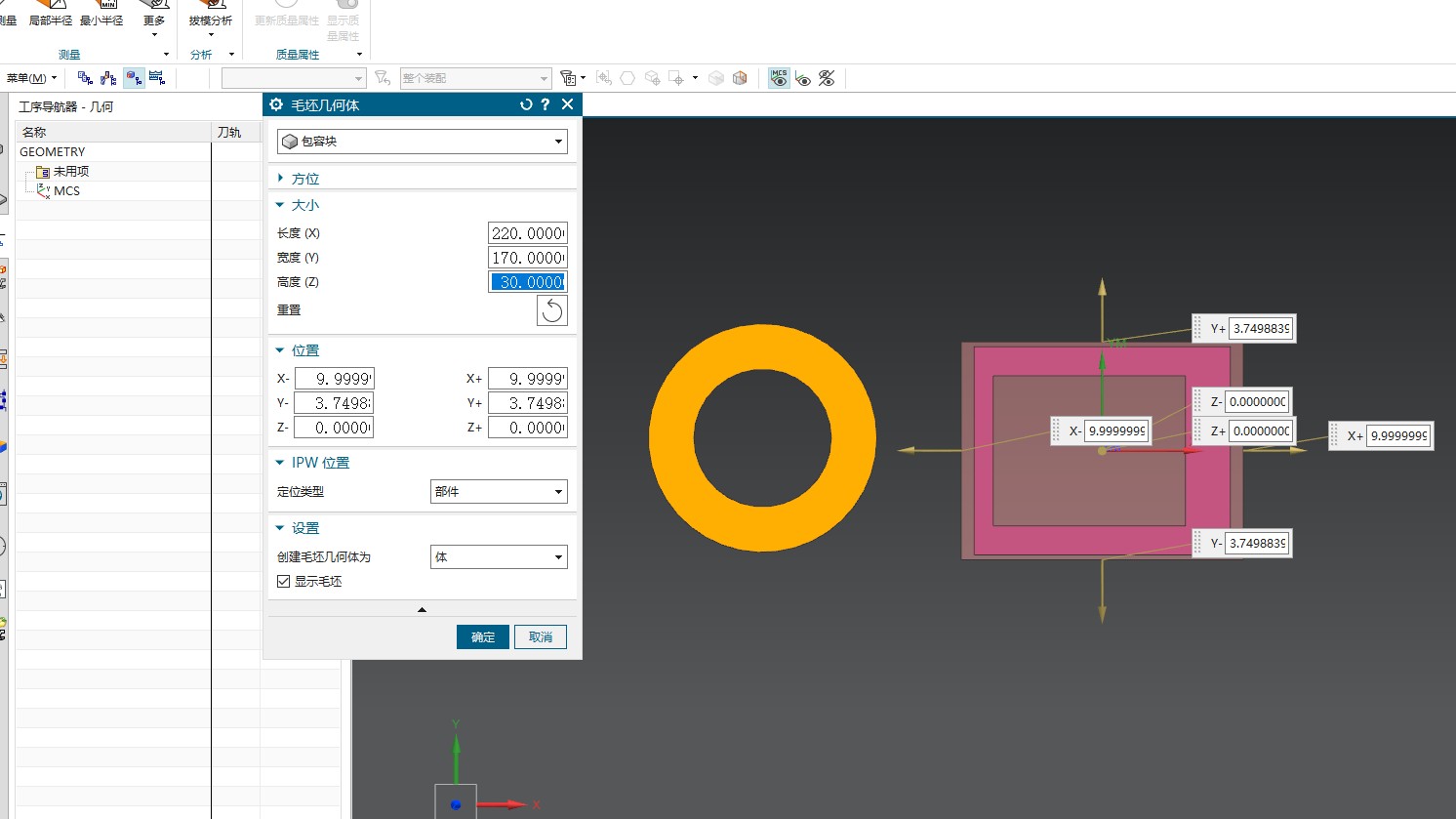
Task: Click the 高度 (Z) input field
Action: 528,282
